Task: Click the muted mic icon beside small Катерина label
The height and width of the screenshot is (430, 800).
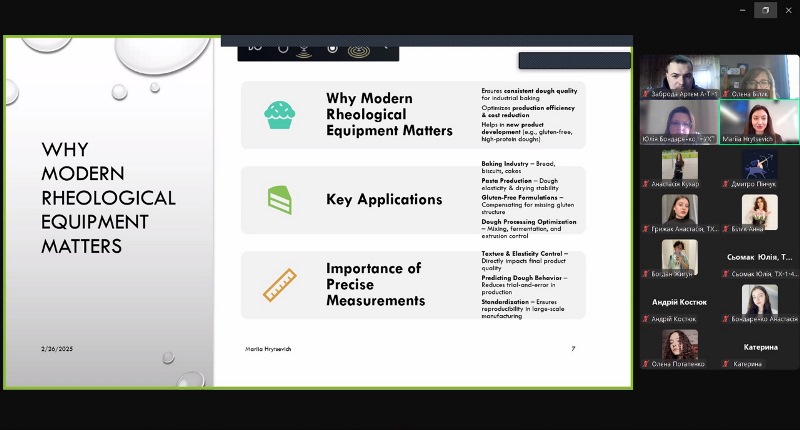Action: coord(726,364)
